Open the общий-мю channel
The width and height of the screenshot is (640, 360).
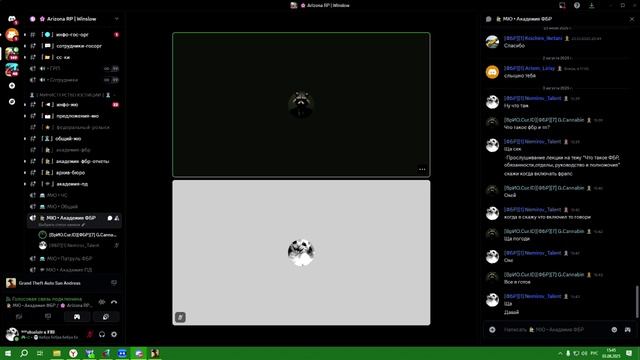(73, 139)
